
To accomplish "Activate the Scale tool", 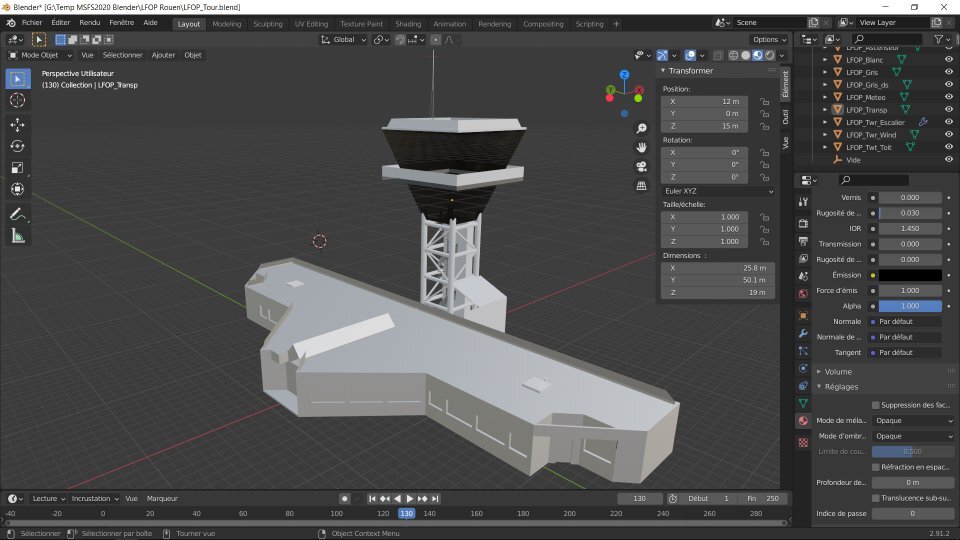I will point(18,168).
